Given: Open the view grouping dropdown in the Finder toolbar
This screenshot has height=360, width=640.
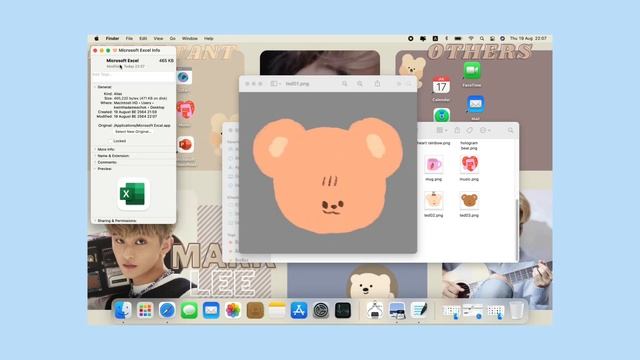Looking at the screenshot, I should click(442, 130).
